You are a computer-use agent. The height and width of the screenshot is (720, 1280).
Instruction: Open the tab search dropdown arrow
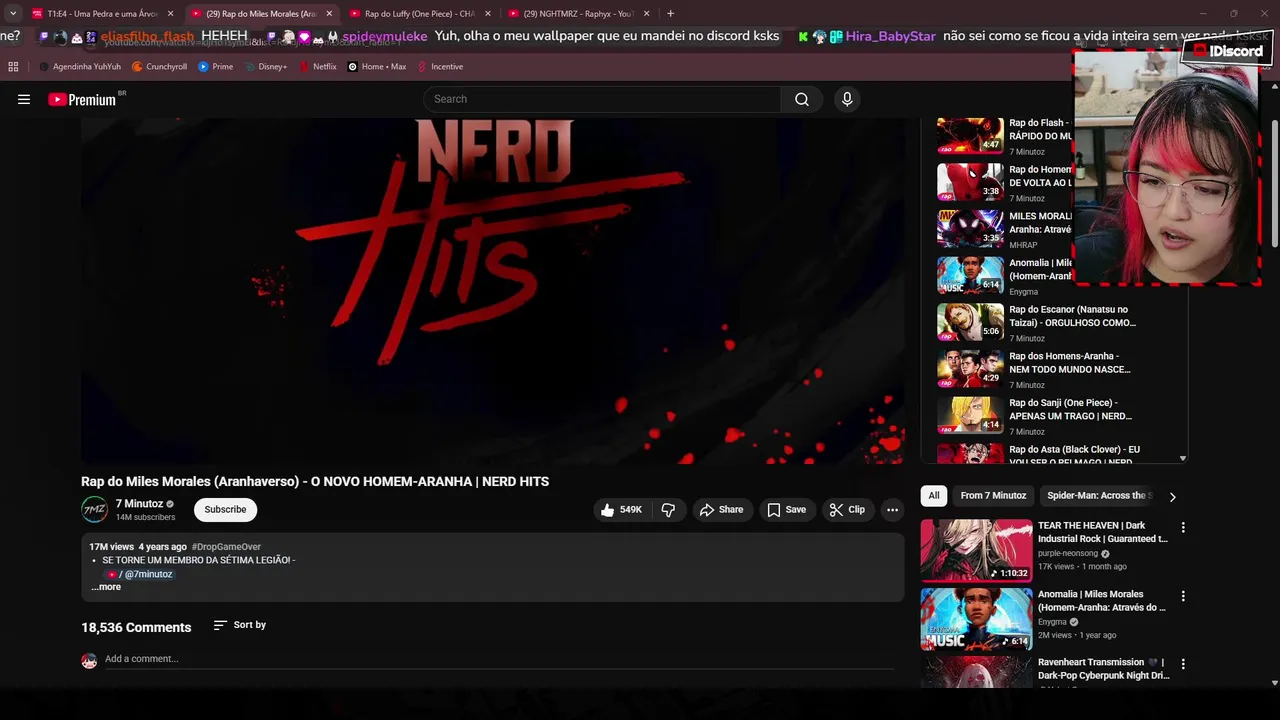[12, 14]
